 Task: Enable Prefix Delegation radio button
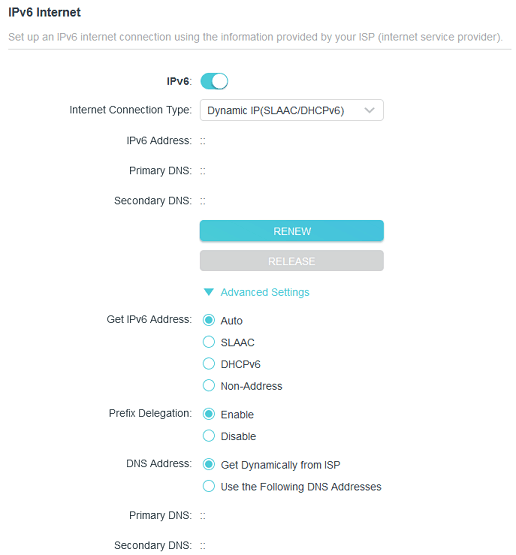pyautogui.click(x=209, y=414)
